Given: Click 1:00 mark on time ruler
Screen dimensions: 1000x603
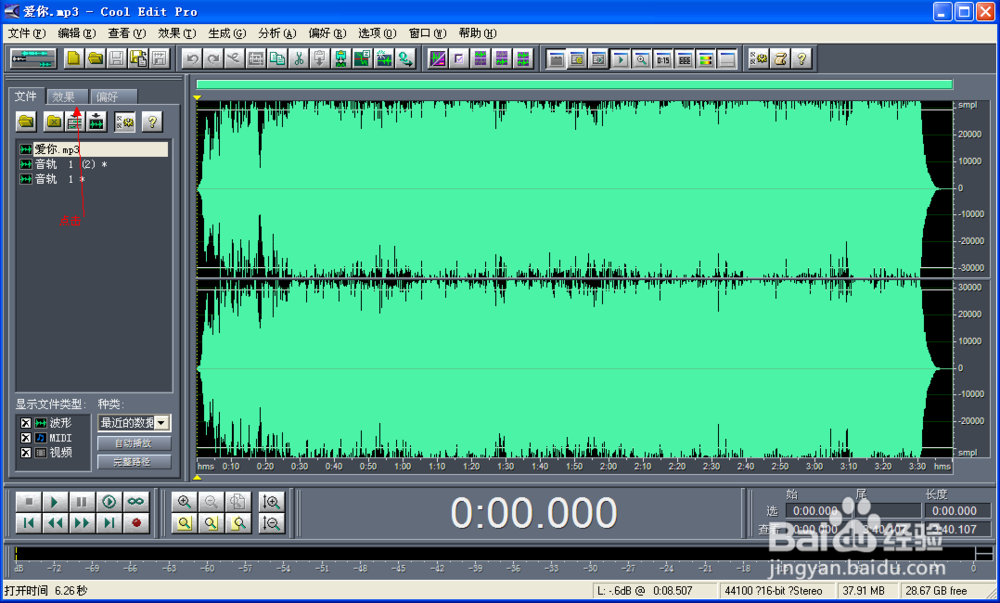Looking at the screenshot, I should pos(402,466).
